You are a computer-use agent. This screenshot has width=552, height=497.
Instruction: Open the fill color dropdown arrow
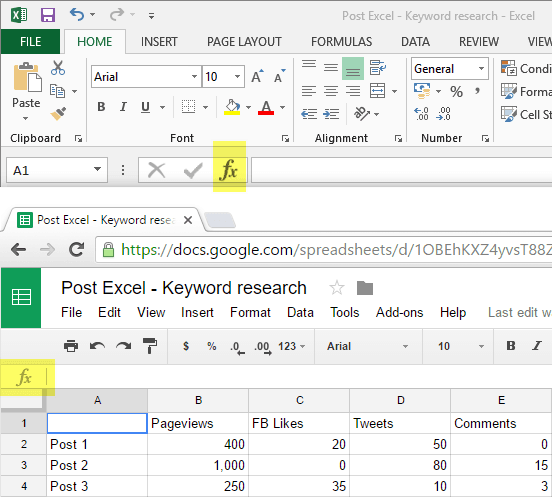click(248, 107)
